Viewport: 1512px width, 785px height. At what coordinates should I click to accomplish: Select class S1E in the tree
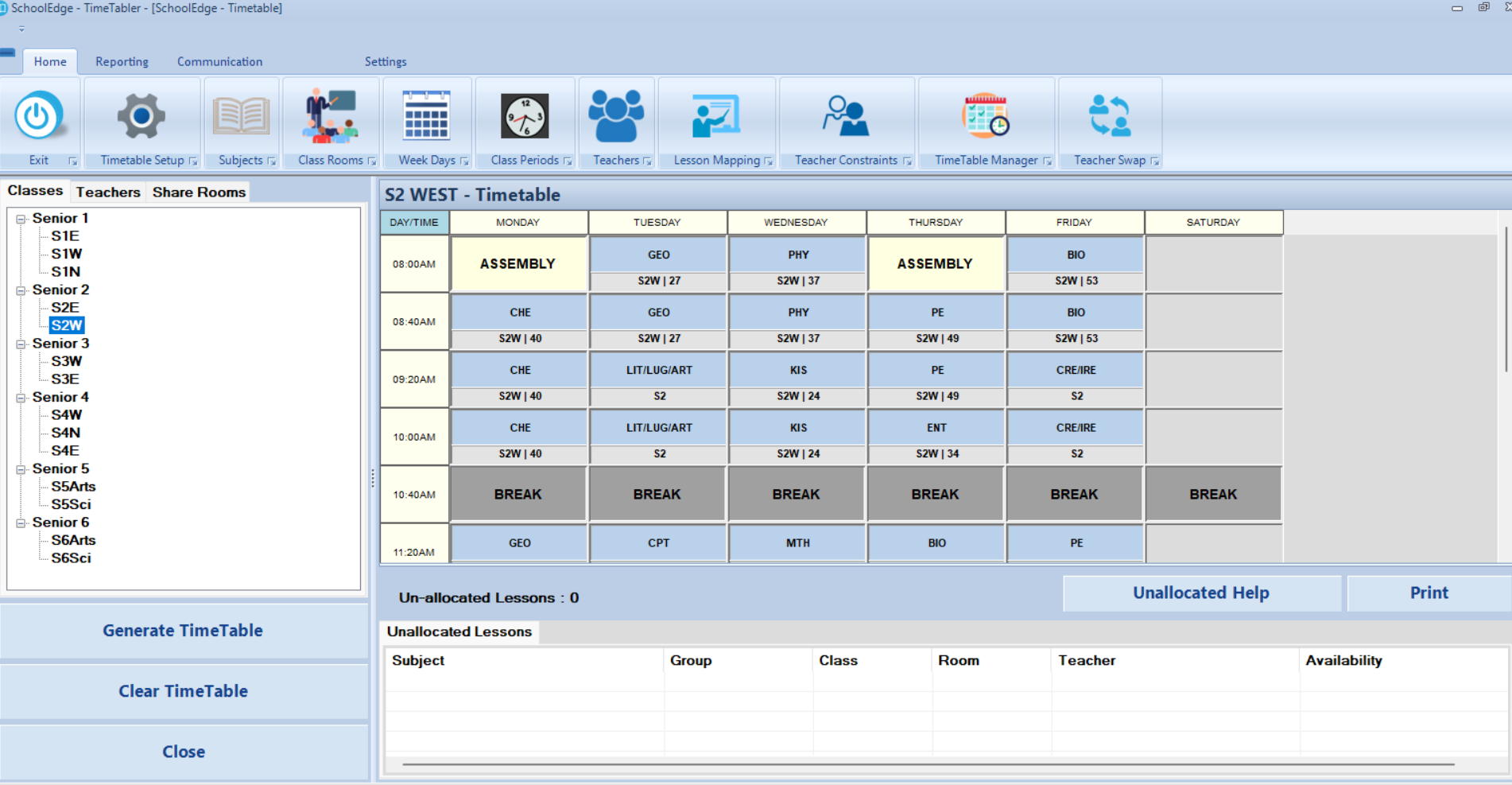coord(65,236)
